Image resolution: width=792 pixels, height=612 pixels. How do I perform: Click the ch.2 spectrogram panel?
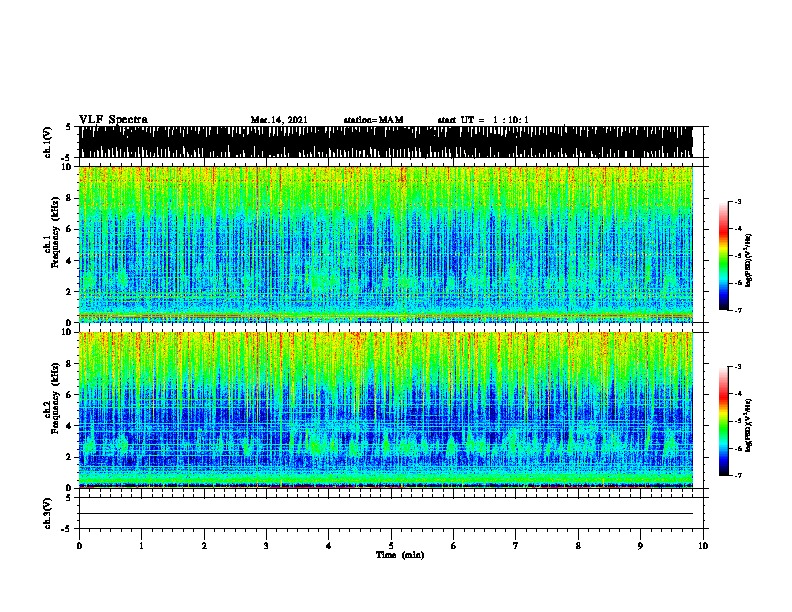pos(385,410)
